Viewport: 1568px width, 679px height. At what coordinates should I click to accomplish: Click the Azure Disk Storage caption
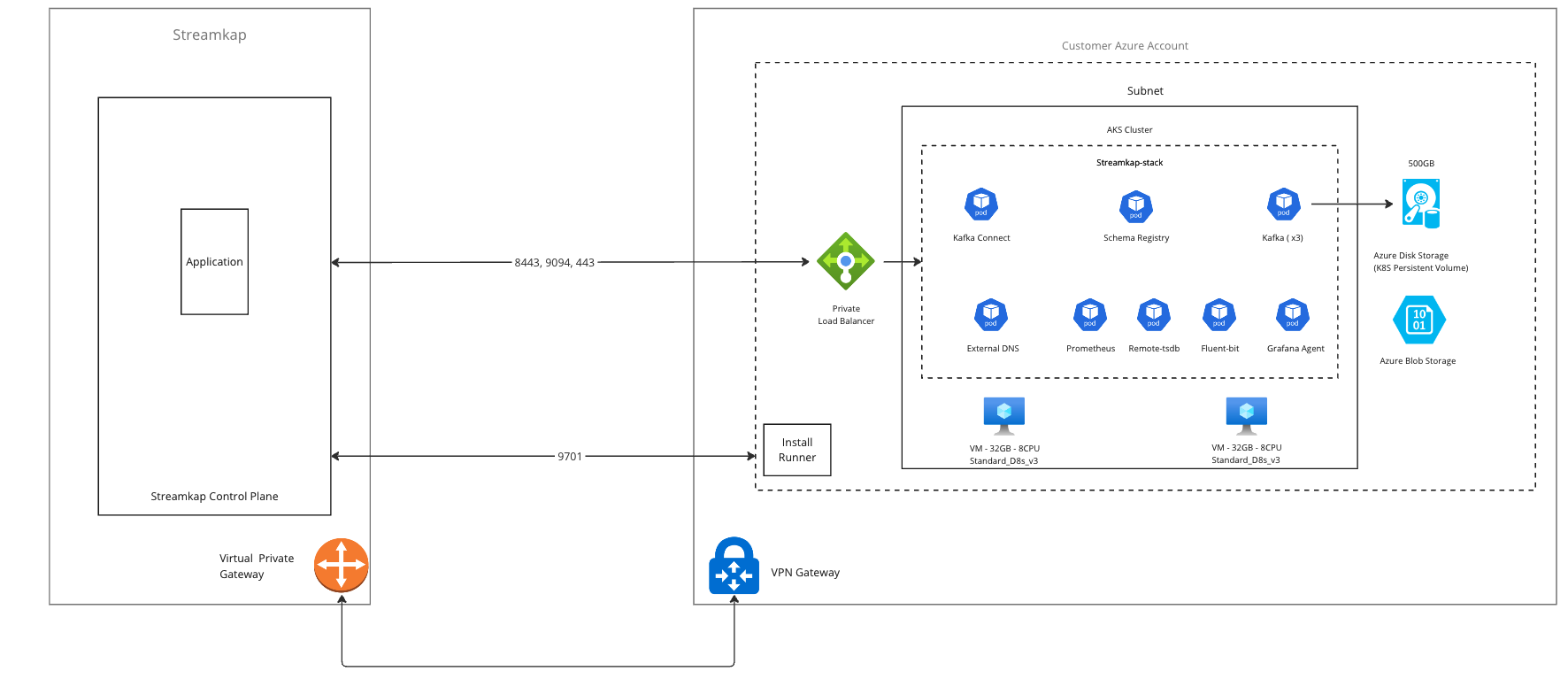pyautogui.click(x=1410, y=256)
